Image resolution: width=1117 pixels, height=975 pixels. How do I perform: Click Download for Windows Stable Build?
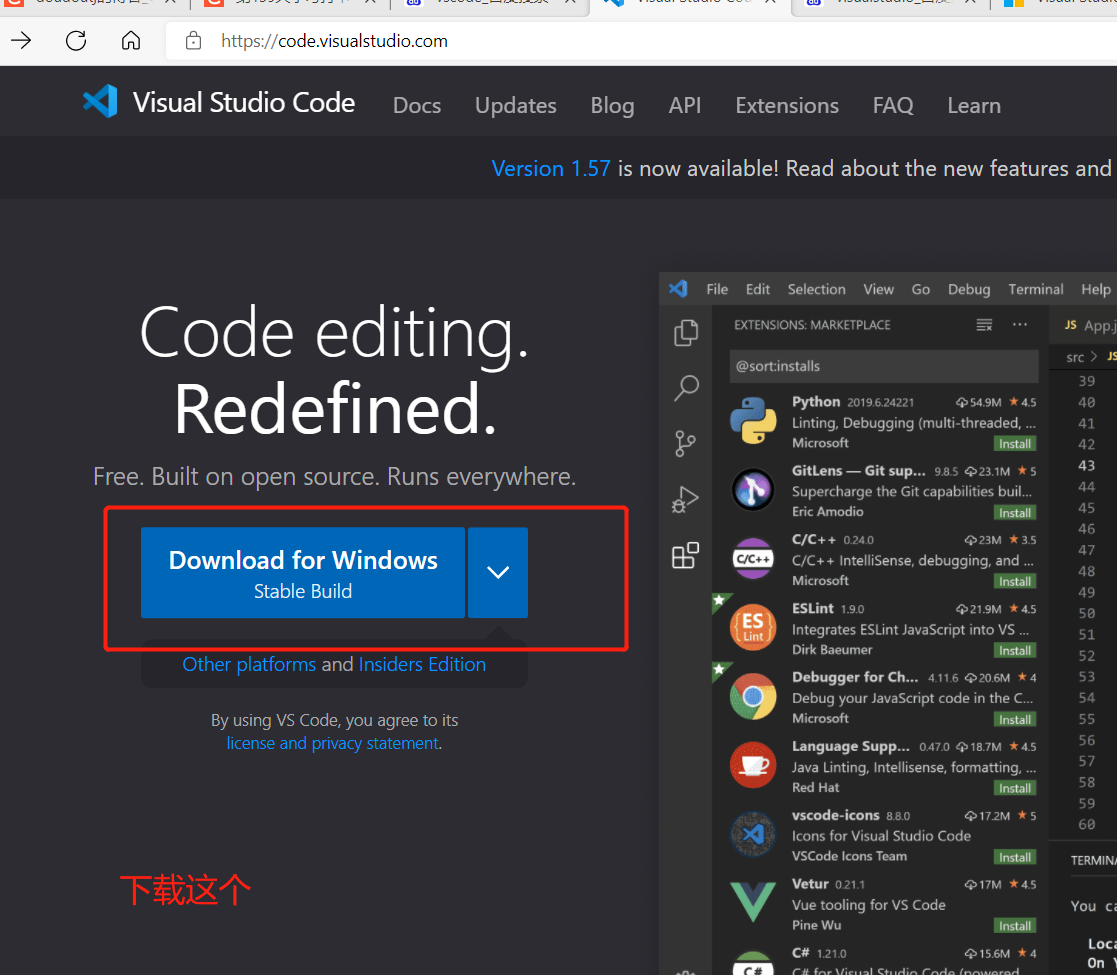tap(303, 572)
